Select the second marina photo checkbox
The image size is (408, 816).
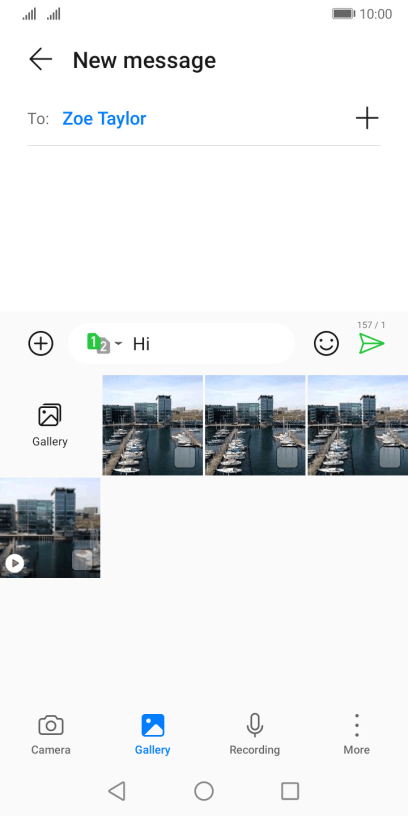point(287,457)
